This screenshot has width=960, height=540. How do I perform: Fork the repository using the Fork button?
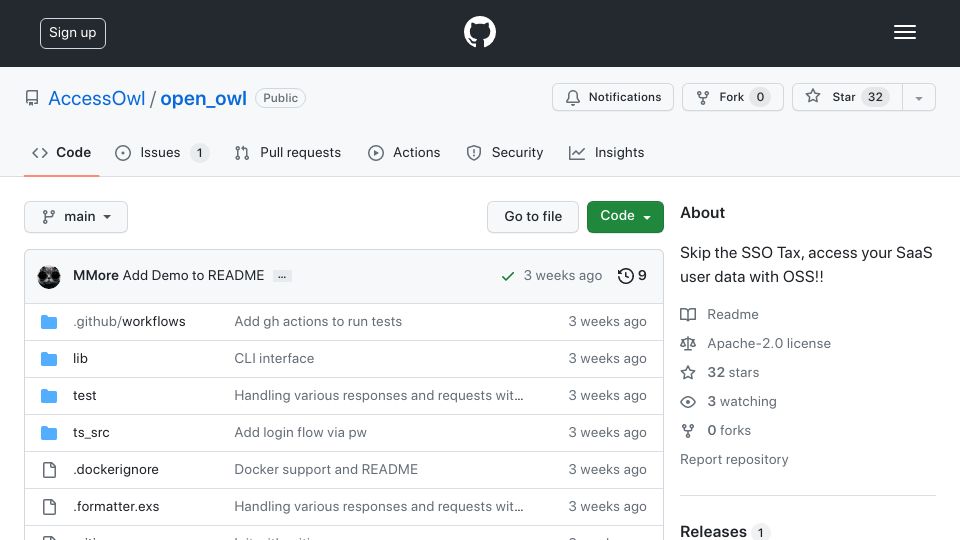(x=733, y=97)
